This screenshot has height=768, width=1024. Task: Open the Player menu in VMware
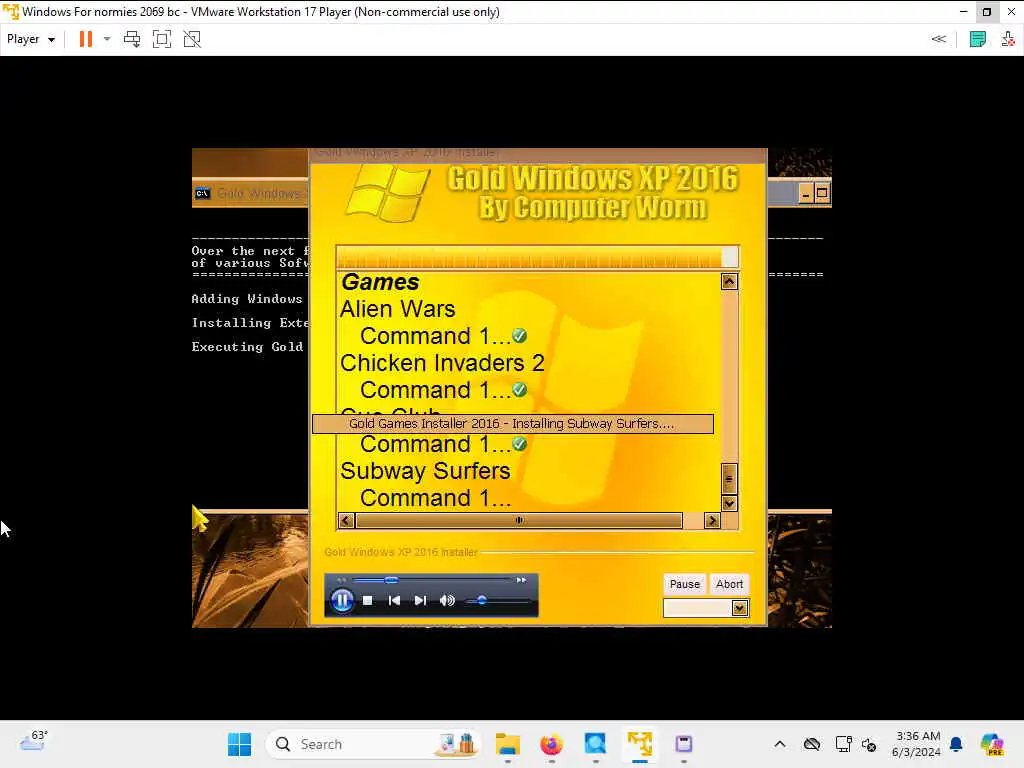coord(31,39)
